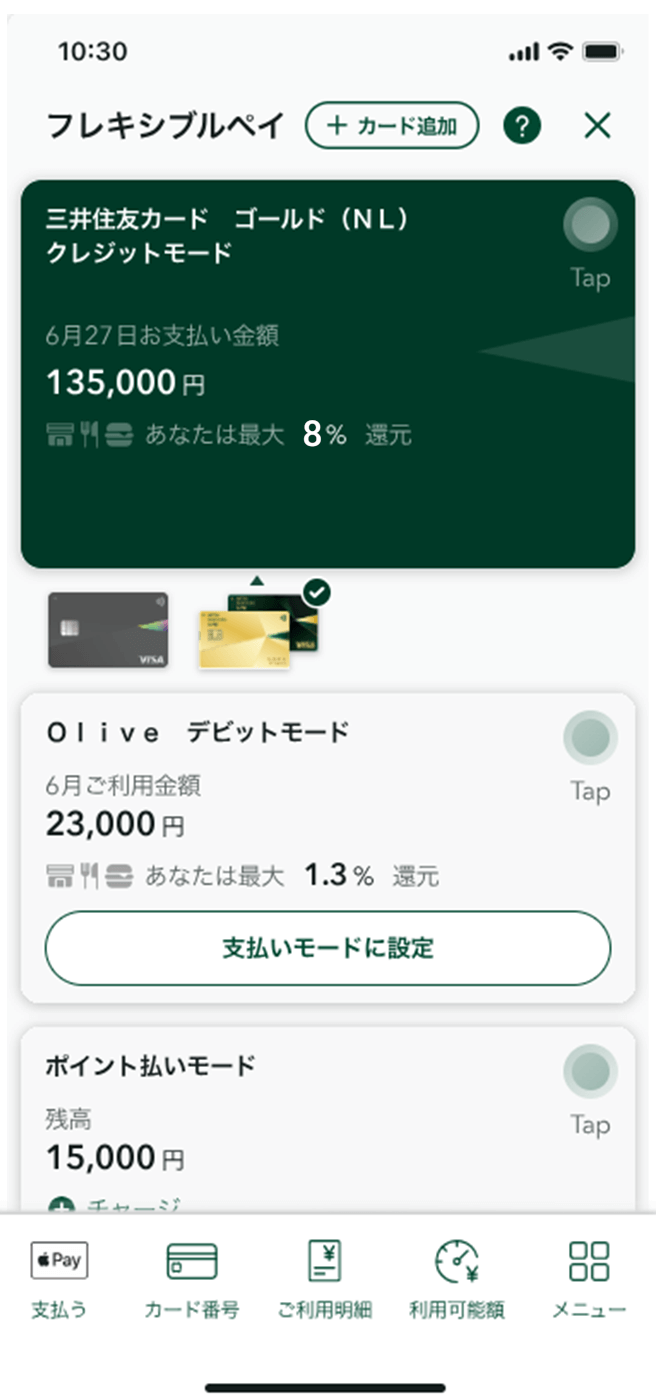Open 利用可能額 gauge icon
The width and height of the screenshot is (656, 1400).
[456, 1261]
